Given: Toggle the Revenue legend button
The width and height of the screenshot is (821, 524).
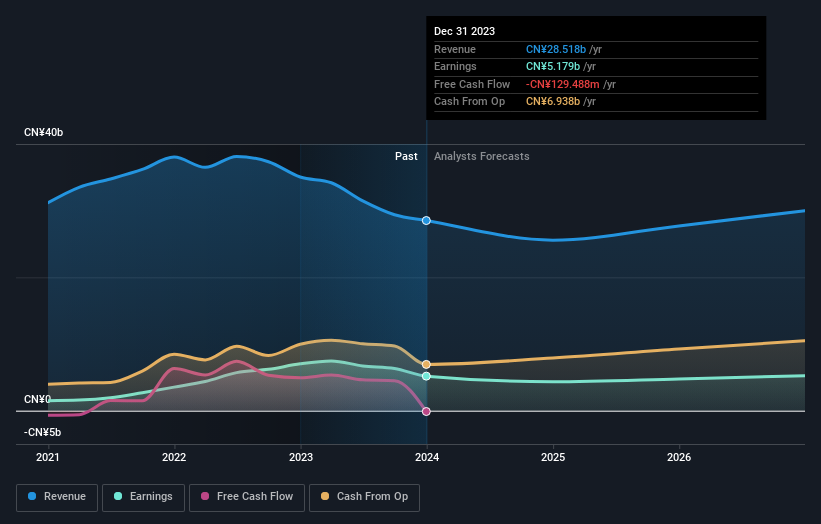Looking at the screenshot, I should [x=57, y=497].
